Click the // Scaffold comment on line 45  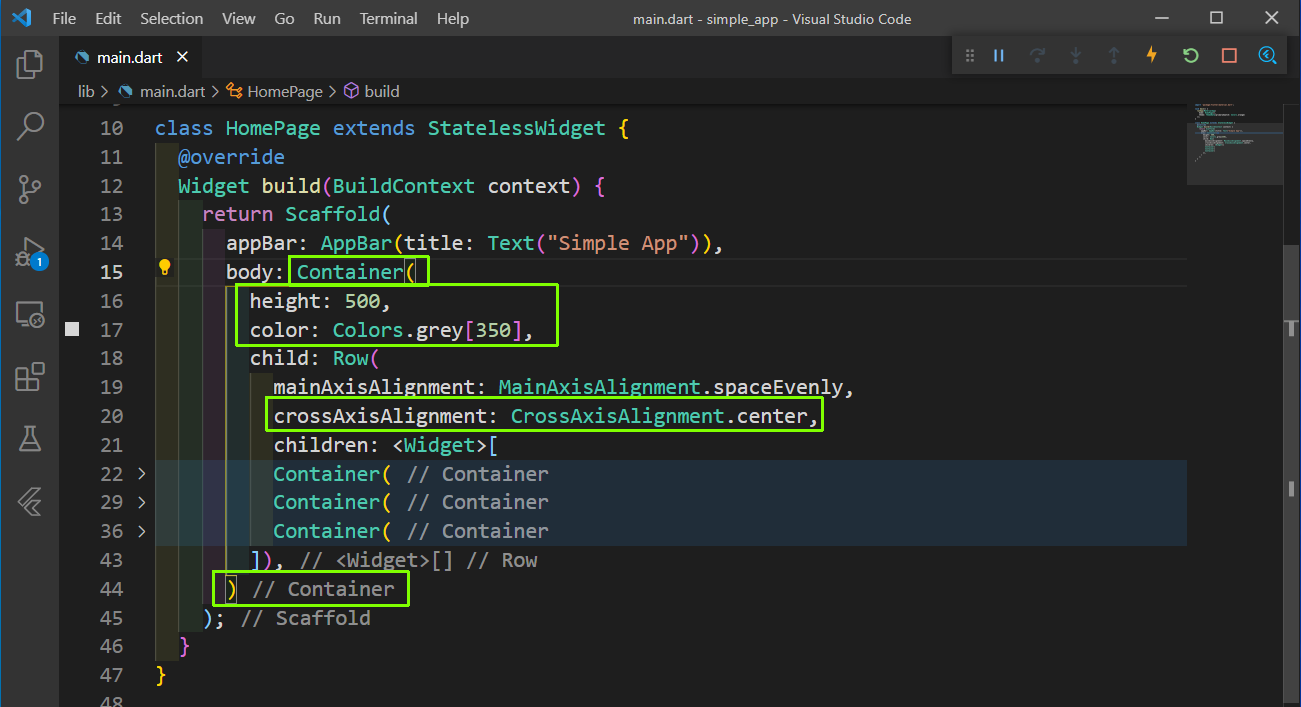click(x=305, y=618)
